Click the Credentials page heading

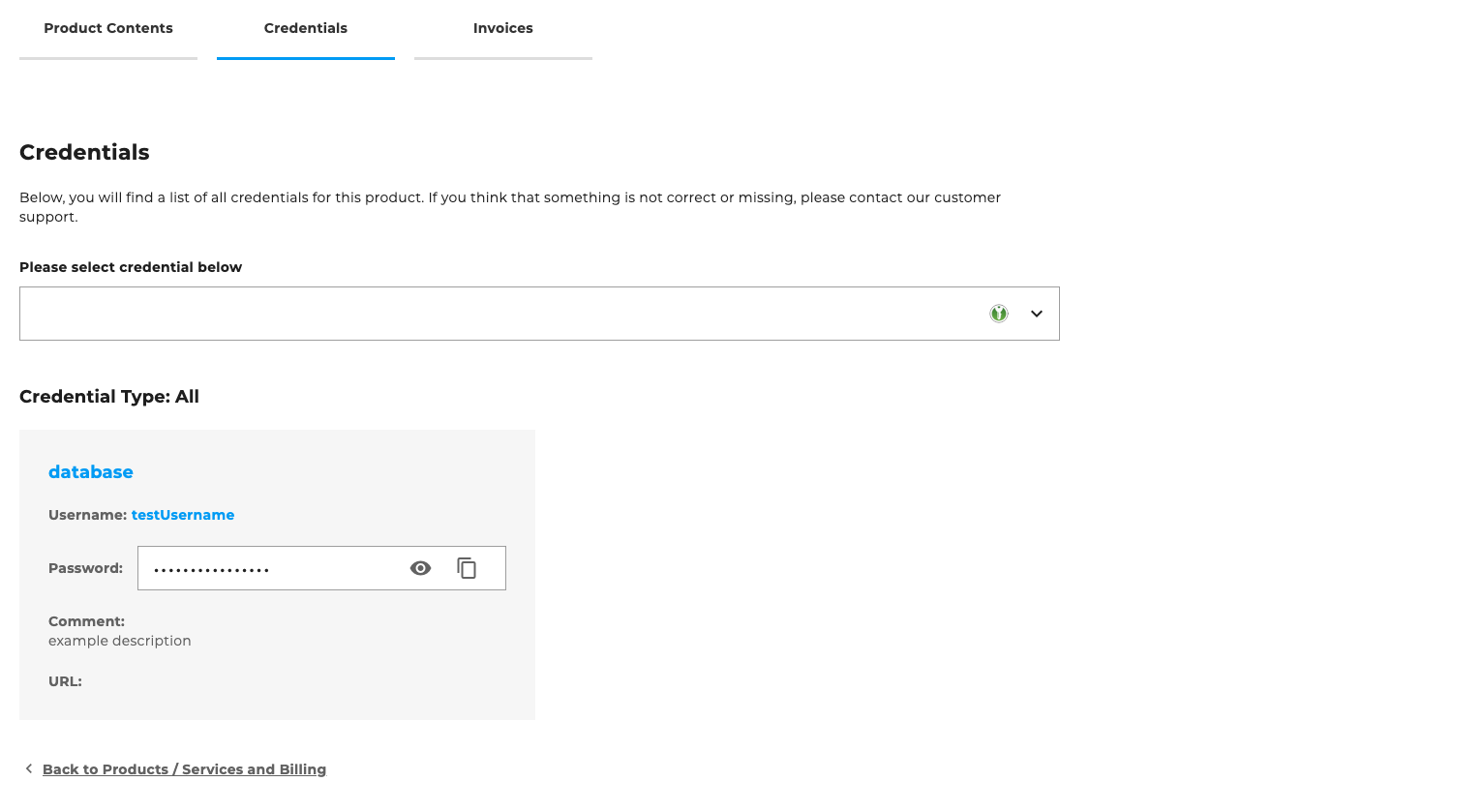84,152
